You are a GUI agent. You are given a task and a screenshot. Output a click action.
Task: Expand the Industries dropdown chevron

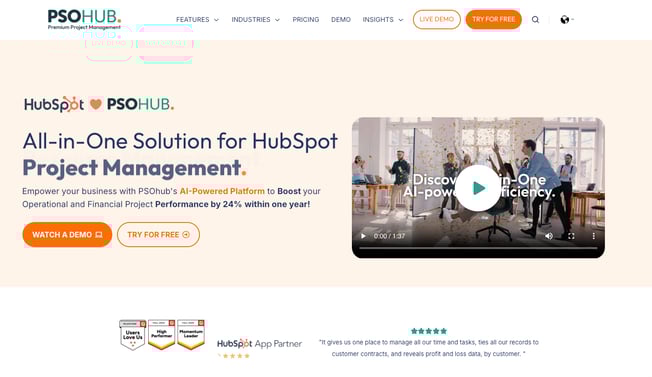[x=277, y=20]
